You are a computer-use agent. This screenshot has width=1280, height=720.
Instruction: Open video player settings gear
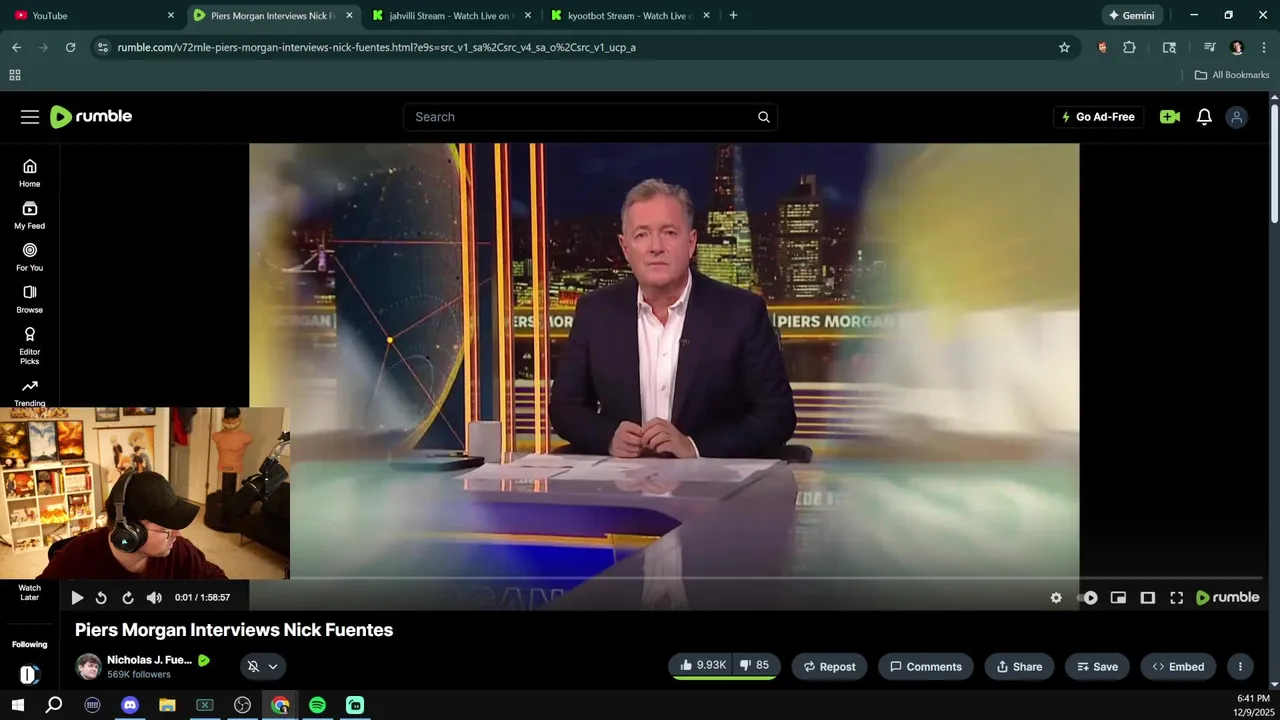click(1056, 598)
